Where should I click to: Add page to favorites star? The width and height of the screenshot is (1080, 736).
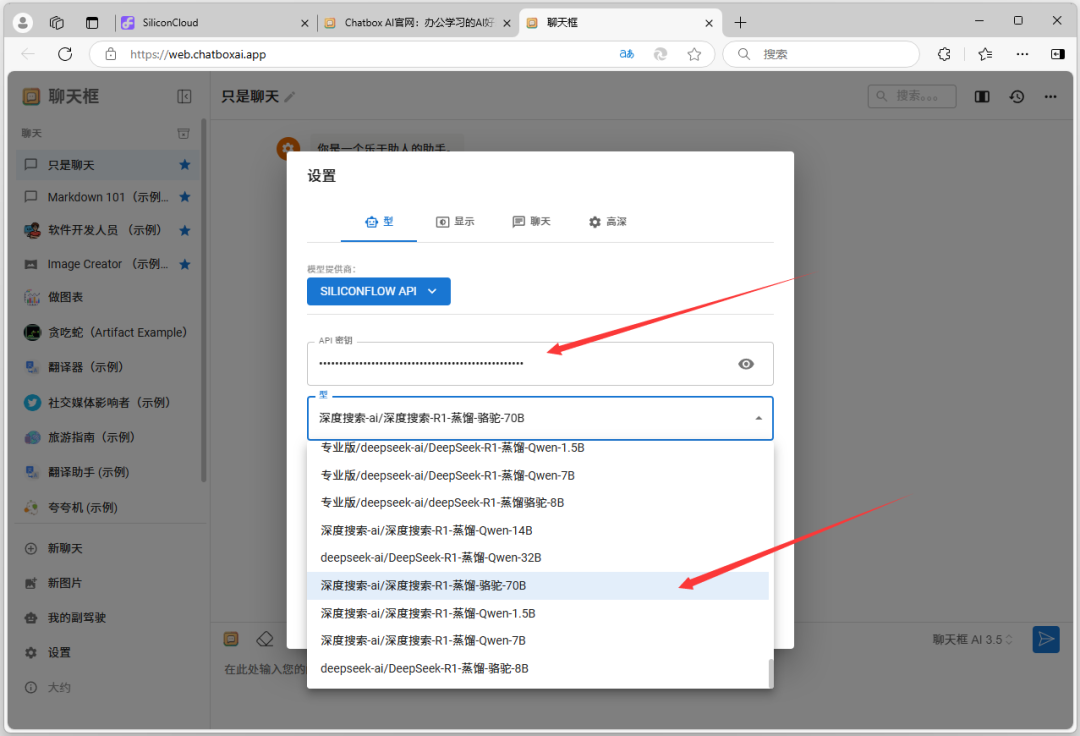point(694,54)
